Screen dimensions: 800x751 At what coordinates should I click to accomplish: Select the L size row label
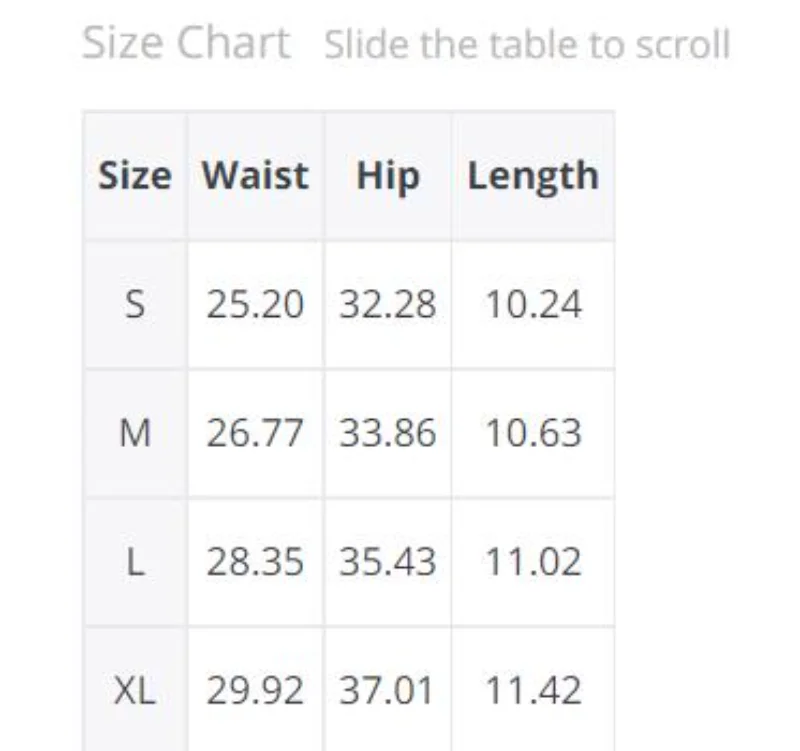click(x=135, y=562)
